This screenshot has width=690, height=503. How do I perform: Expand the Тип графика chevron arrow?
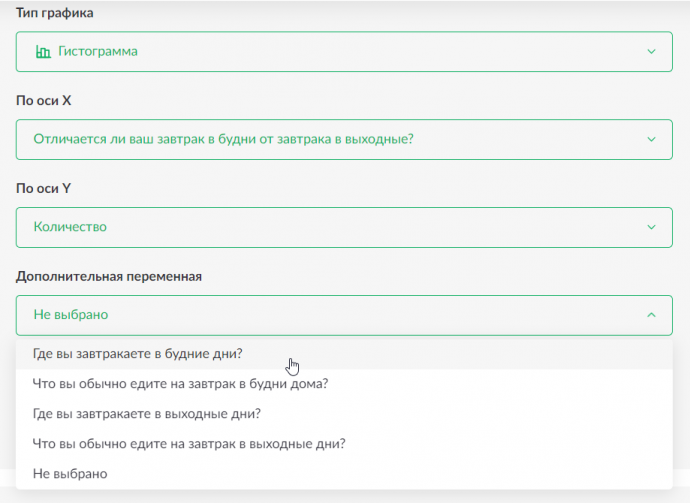pyautogui.click(x=651, y=51)
